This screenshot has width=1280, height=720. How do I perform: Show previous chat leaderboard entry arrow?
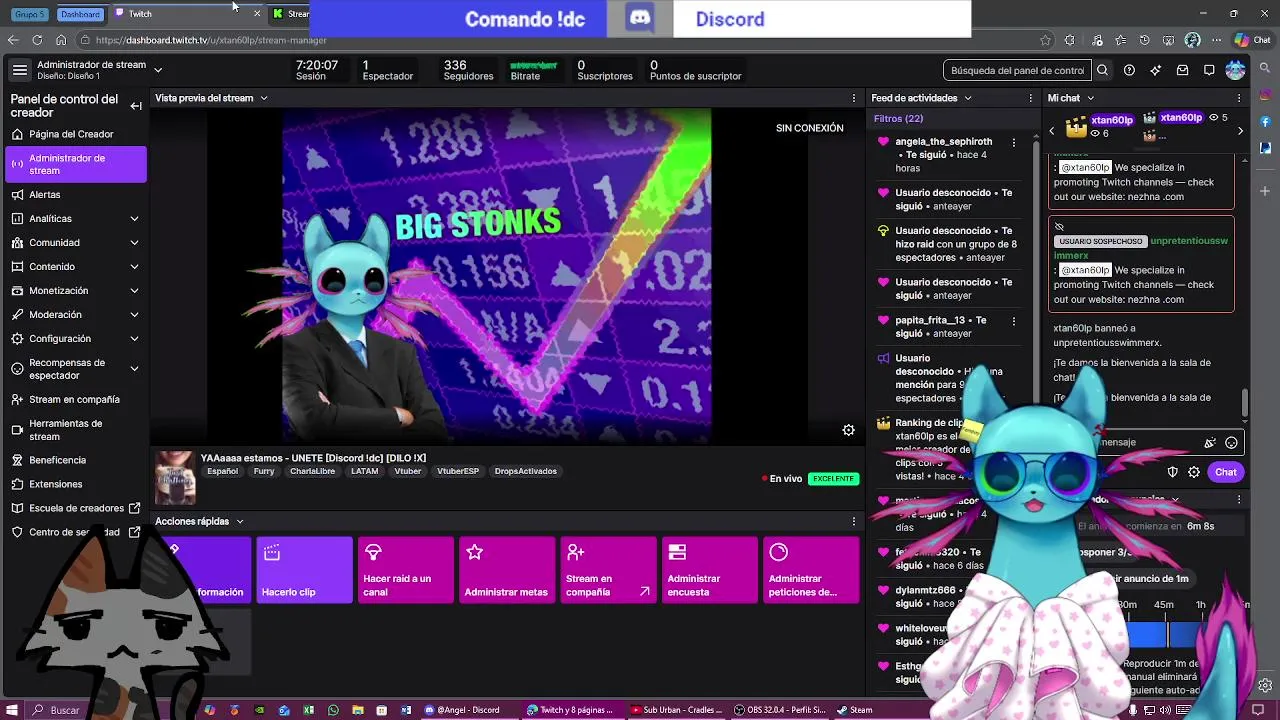(x=1051, y=131)
